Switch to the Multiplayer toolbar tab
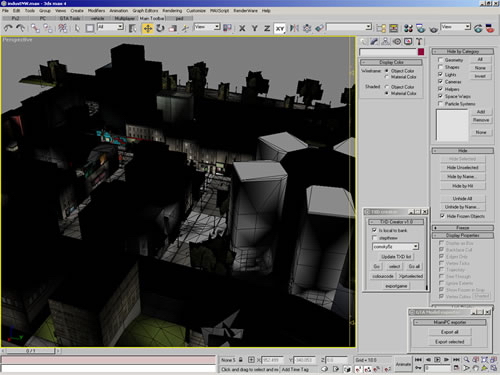The height and width of the screenshot is (375, 500). pos(124,18)
